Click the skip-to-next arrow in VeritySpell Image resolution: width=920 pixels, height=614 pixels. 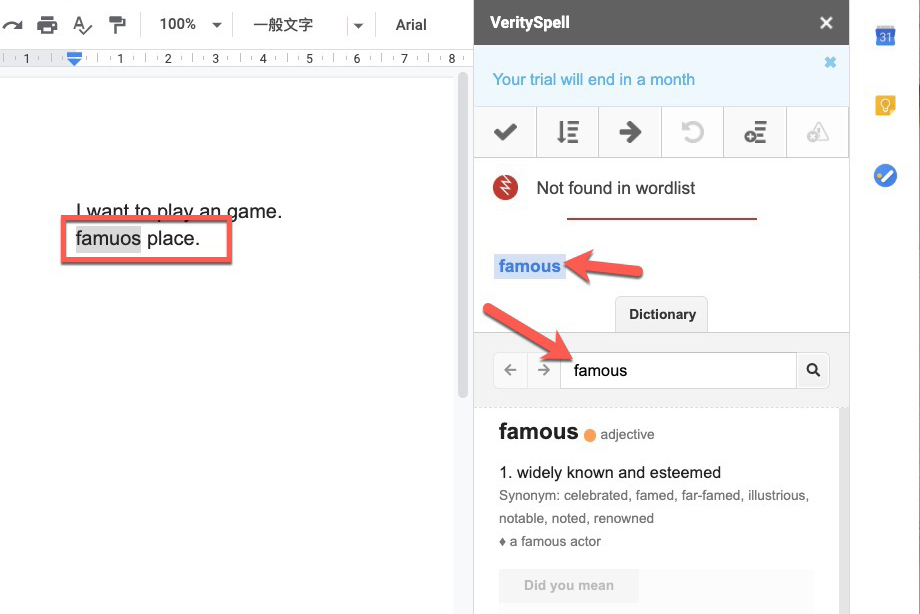629,131
